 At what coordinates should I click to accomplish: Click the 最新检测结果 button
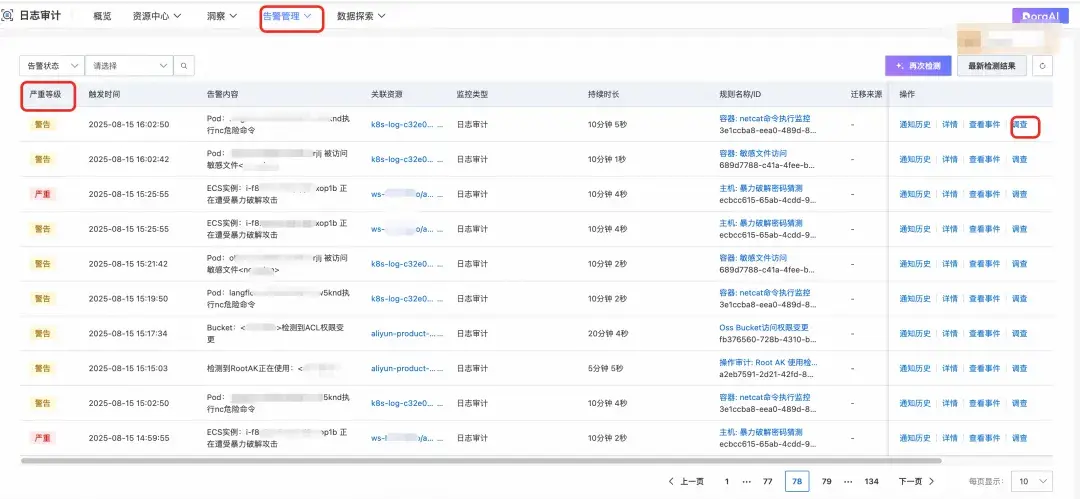[992, 66]
